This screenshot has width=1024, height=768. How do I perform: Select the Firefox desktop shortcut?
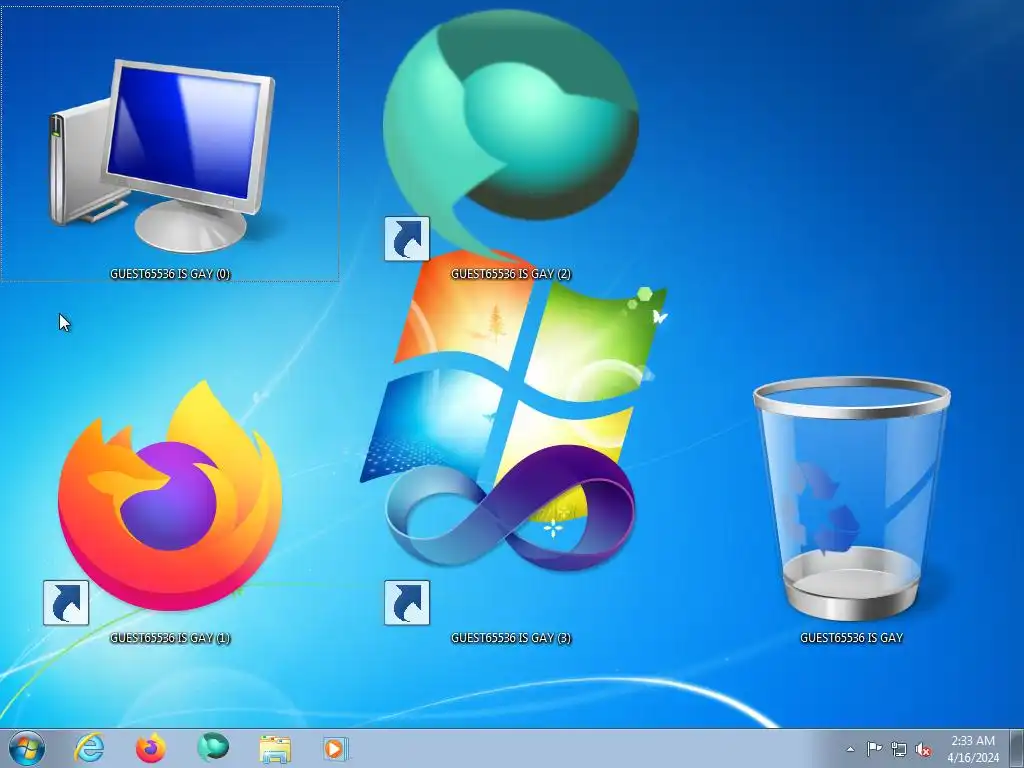tap(170, 498)
